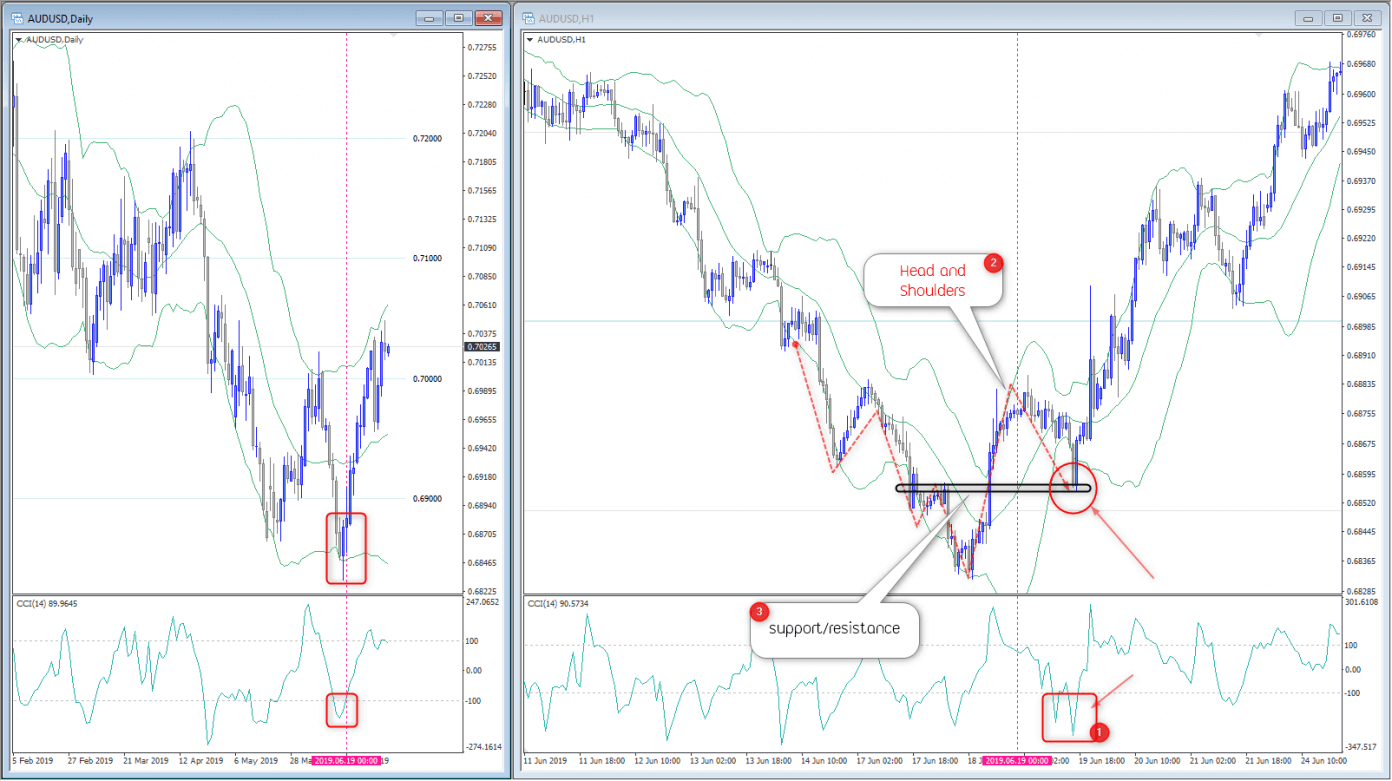This screenshot has width=1392, height=781.
Task: Expand the AUDUSD,H1 chart label arrow
Action: click(x=529, y=40)
